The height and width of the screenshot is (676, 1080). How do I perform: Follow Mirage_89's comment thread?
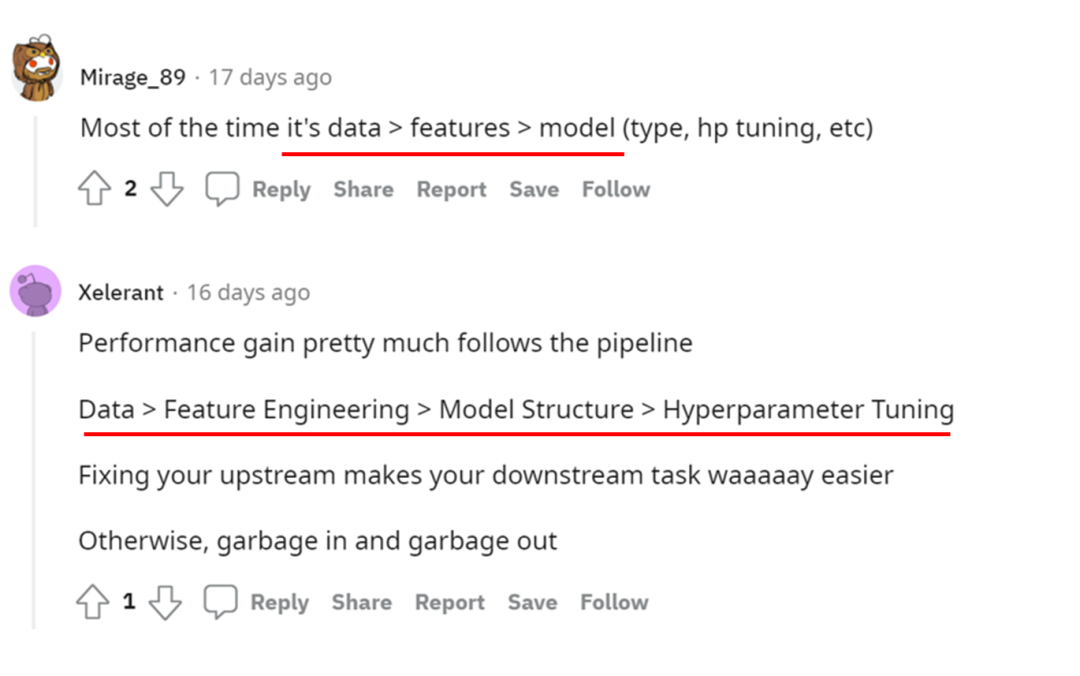616,189
